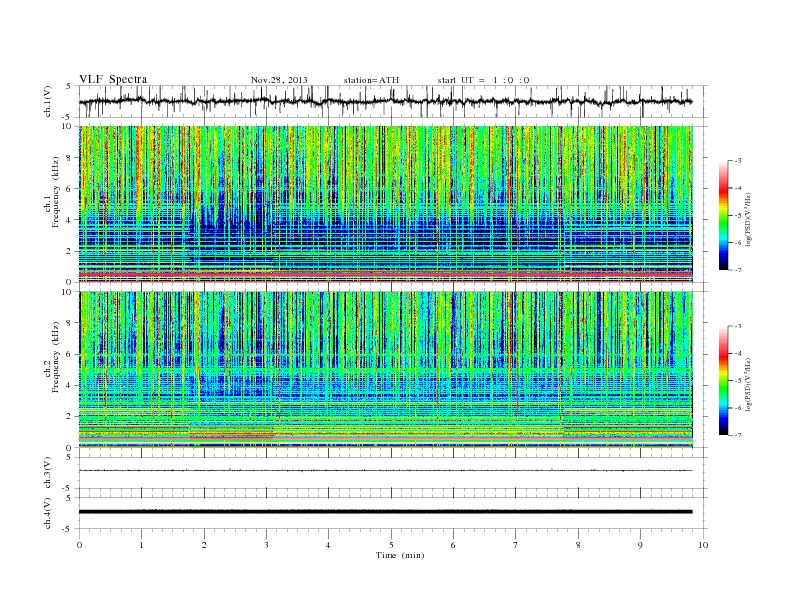Click the time-axis tick label "0"
The image size is (792, 612).
tap(79, 545)
